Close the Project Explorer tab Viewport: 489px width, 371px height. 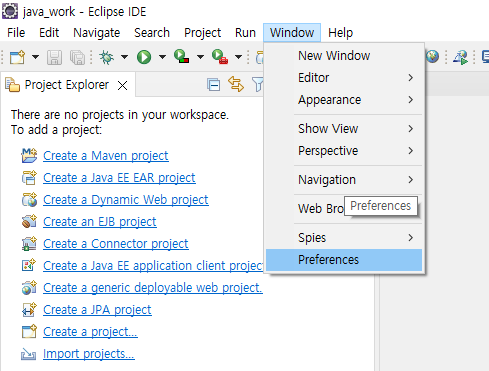point(123,86)
